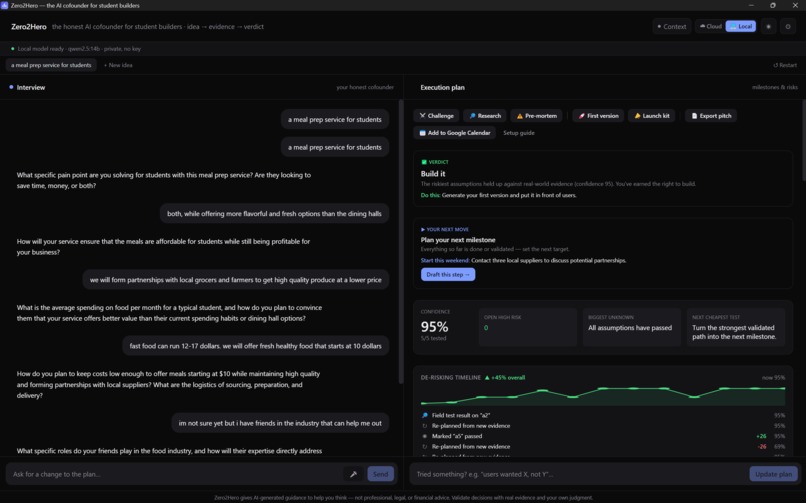Generate the First version
The width and height of the screenshot is (806, 503).
(598, 116)
